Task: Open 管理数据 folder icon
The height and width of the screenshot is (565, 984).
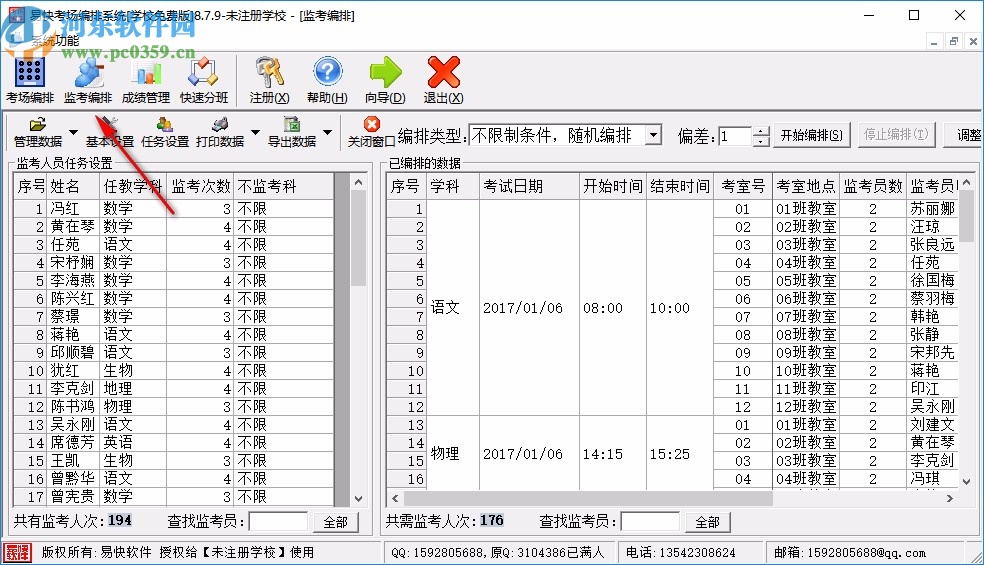Action: pyautogui.click(x=38, y=124)
